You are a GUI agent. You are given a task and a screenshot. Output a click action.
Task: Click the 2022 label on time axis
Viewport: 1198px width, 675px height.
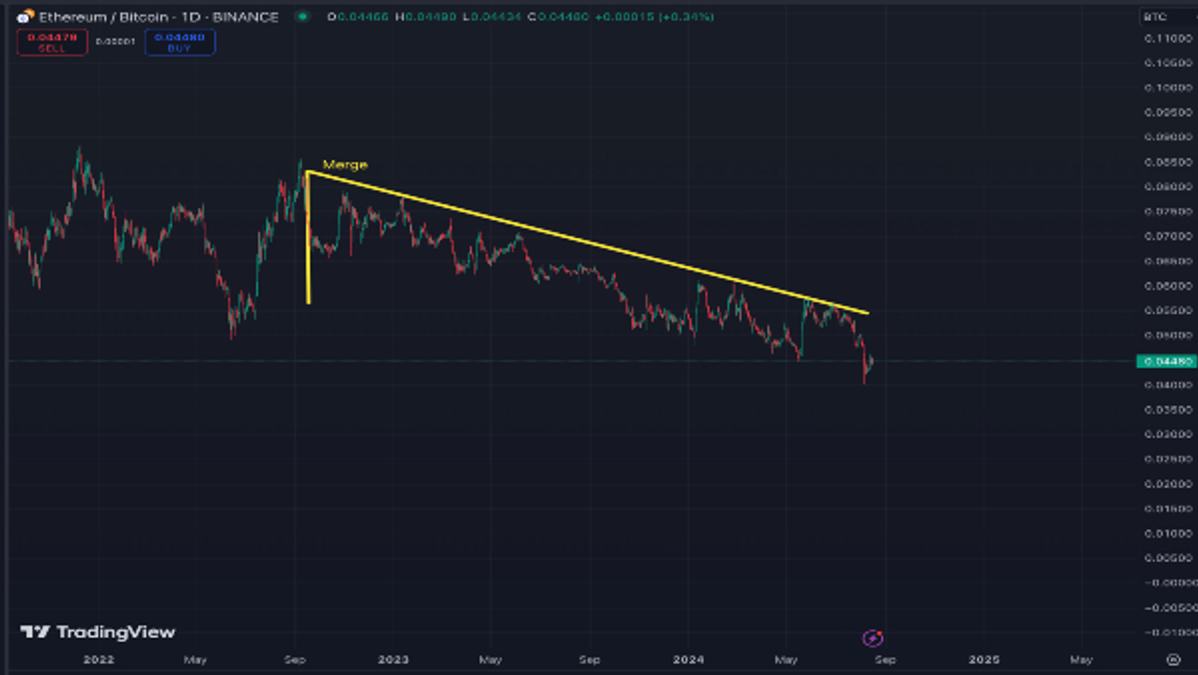[x=98, y=659]
